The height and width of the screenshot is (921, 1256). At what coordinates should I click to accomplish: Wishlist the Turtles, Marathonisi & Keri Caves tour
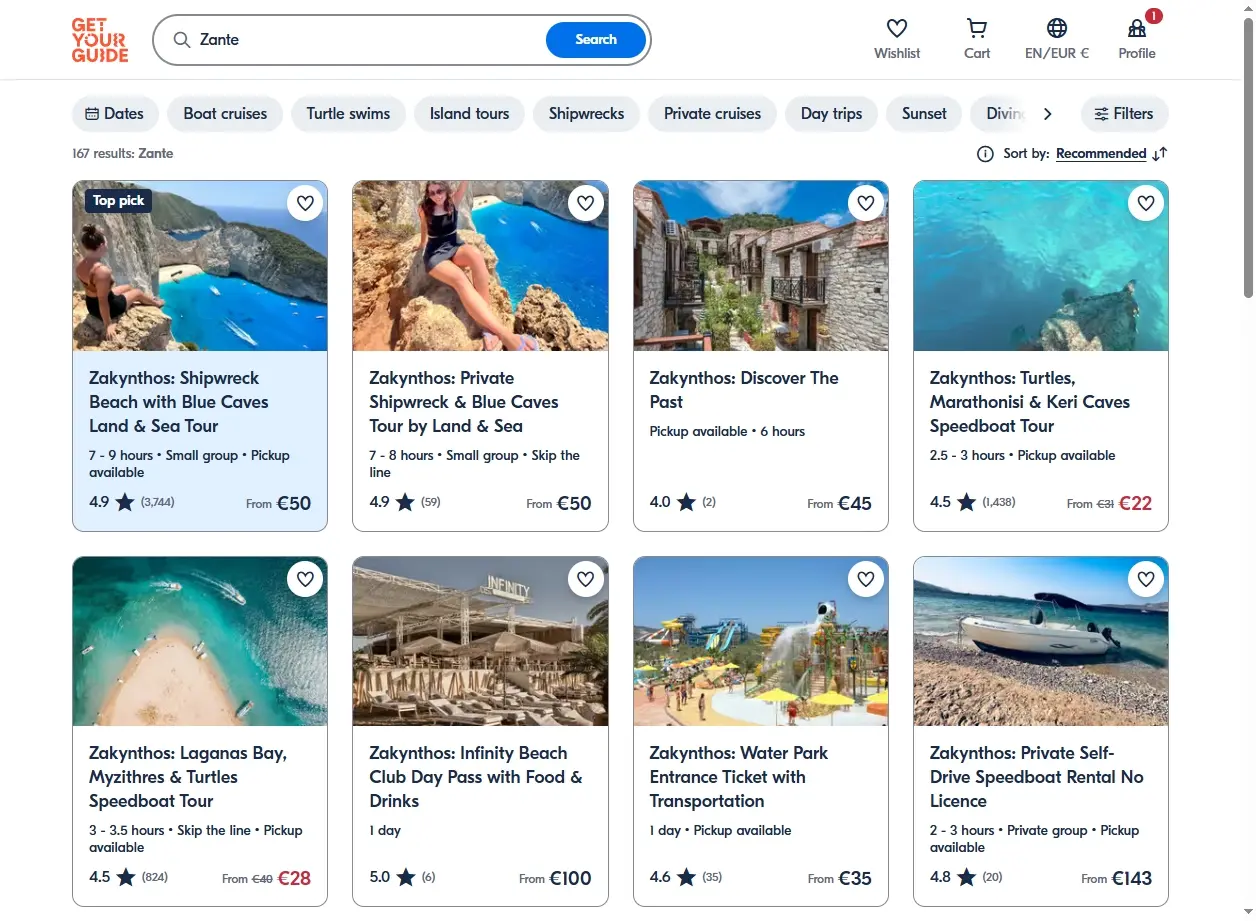1146,203
